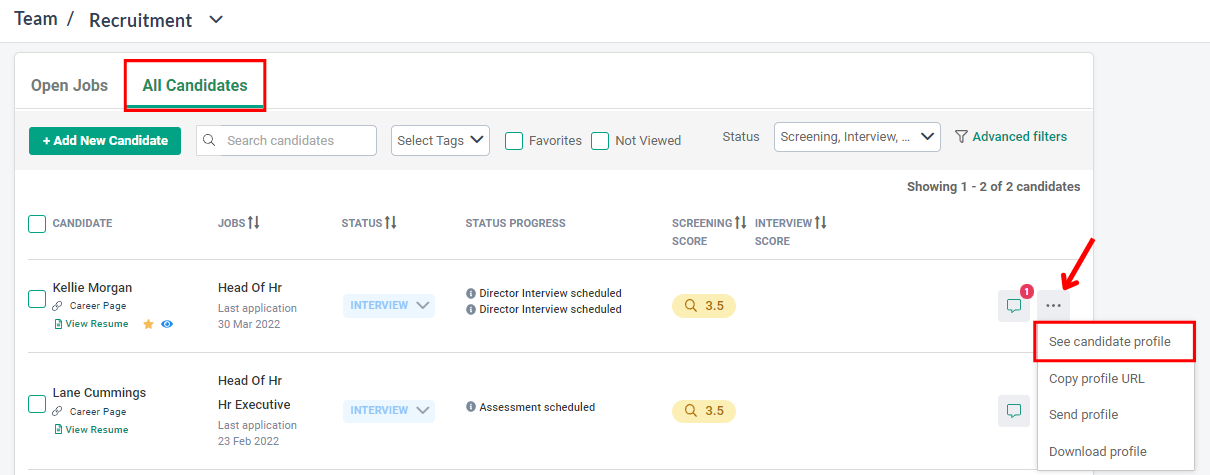1210x475 pixels.
Task: Click the 30 Mar 2022 application date
Action: coord(249,324)
